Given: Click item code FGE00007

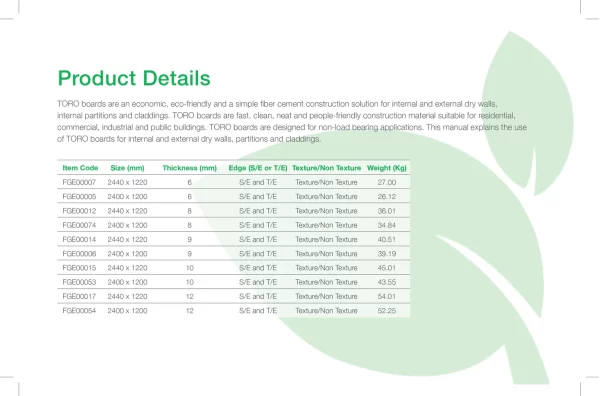Looking at the screenshot, I should pos(79,182).
